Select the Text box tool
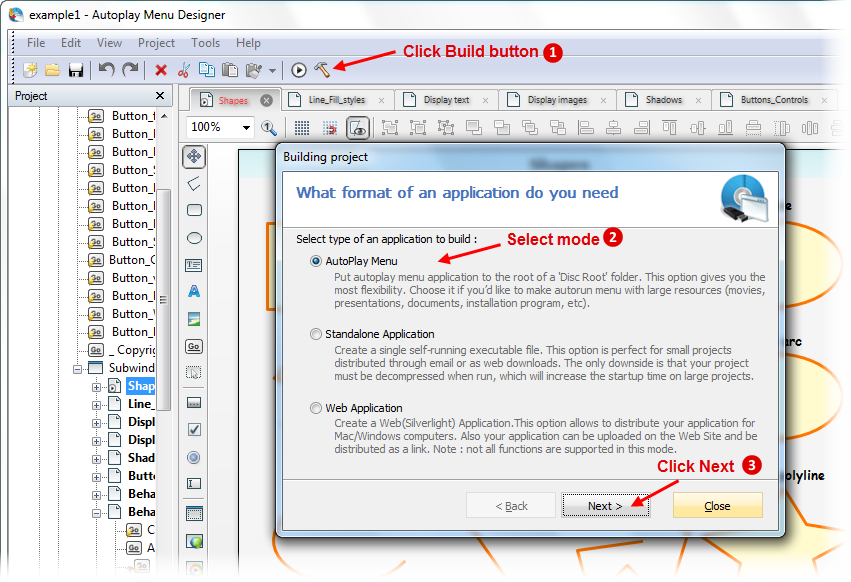 click(194, 265)
